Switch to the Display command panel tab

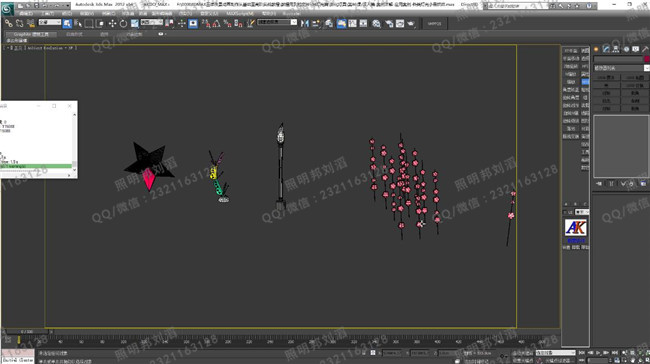pyautogui.click(x=635, y=49)
